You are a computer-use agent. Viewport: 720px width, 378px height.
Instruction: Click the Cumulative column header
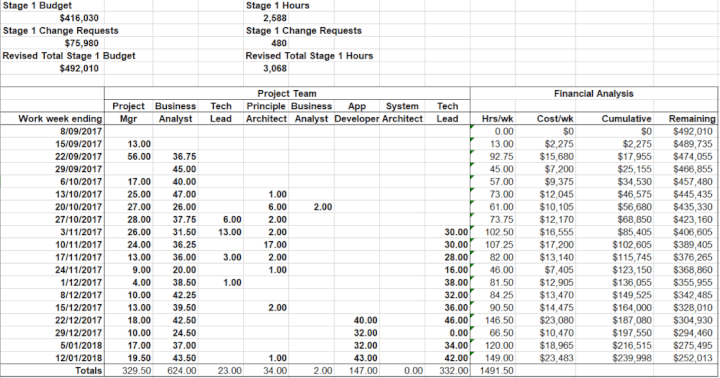click(x=626, y=118)
